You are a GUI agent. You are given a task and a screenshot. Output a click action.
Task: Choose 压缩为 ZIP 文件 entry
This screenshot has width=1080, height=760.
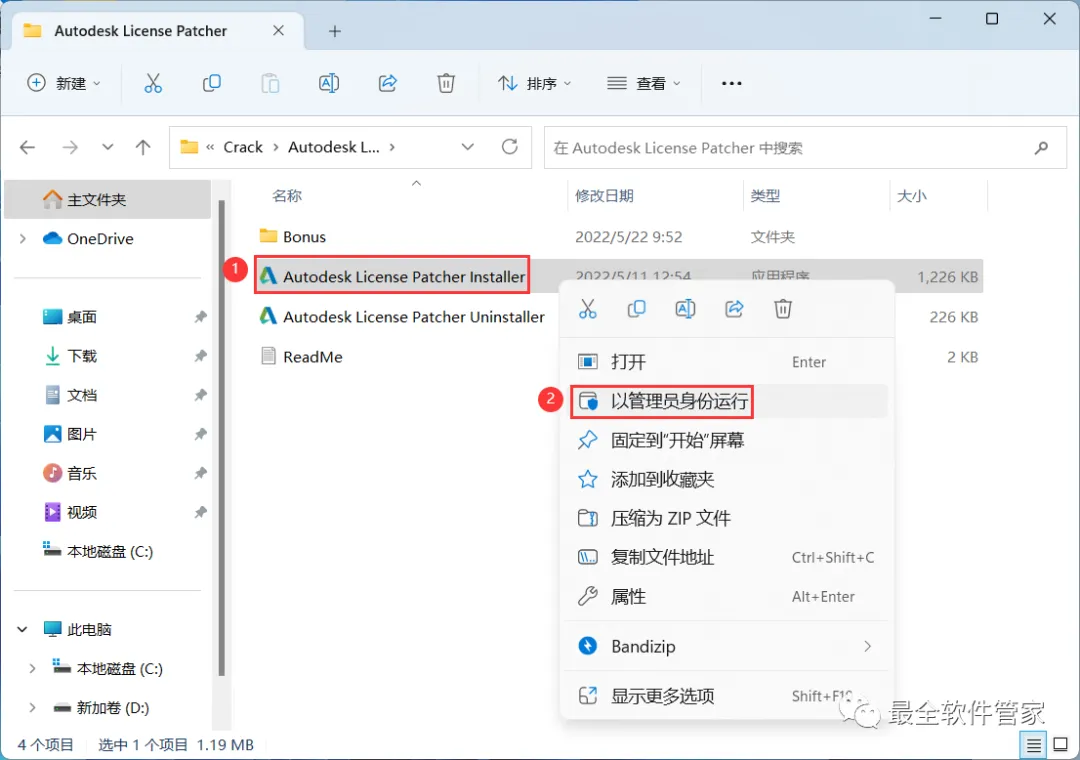coord(725,518)
